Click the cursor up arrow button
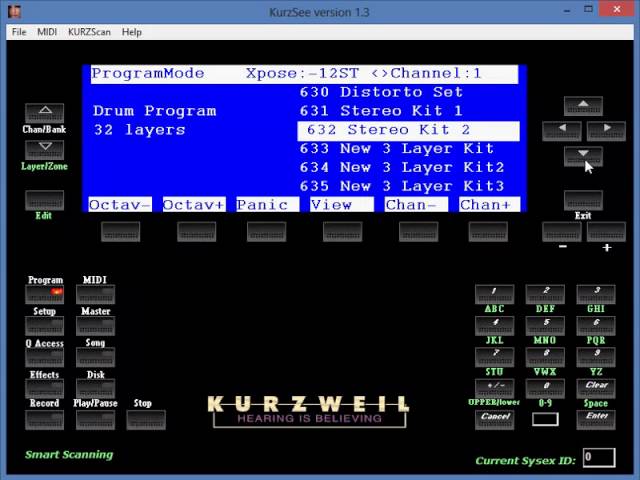This screenshot has width=640, height=480. pos(583,106)
